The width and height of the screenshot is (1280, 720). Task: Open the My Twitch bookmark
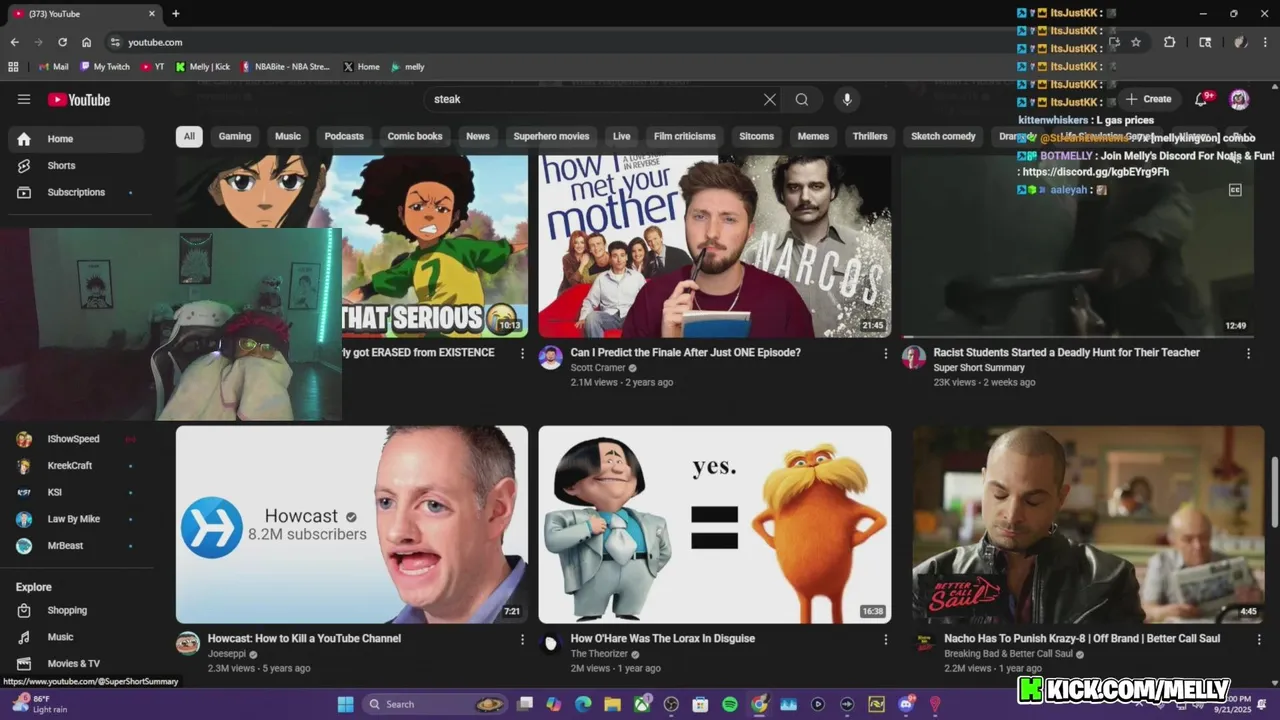click(x=105, y=67)
